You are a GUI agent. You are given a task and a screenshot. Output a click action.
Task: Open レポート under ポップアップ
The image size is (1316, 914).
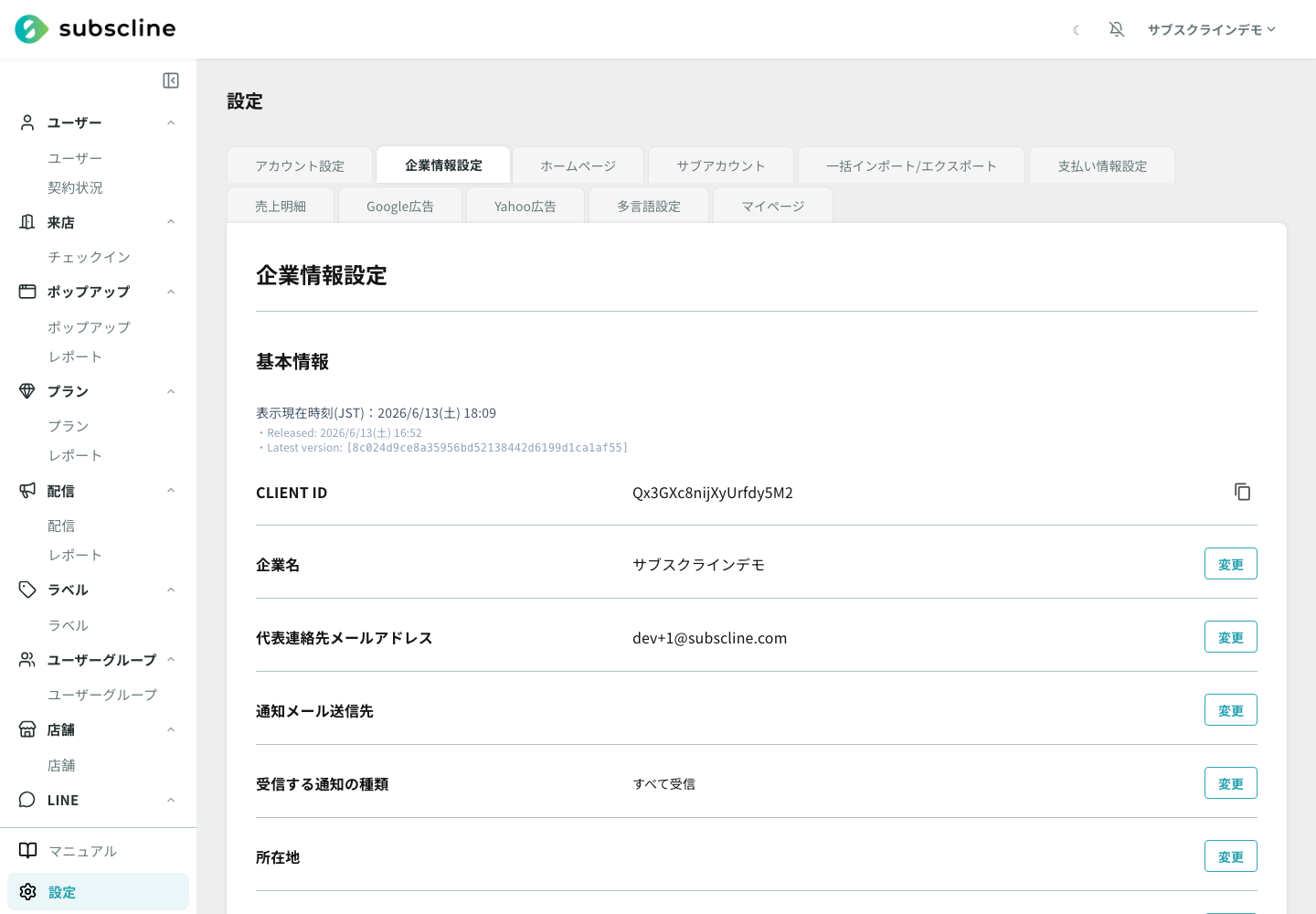(75, 356)
